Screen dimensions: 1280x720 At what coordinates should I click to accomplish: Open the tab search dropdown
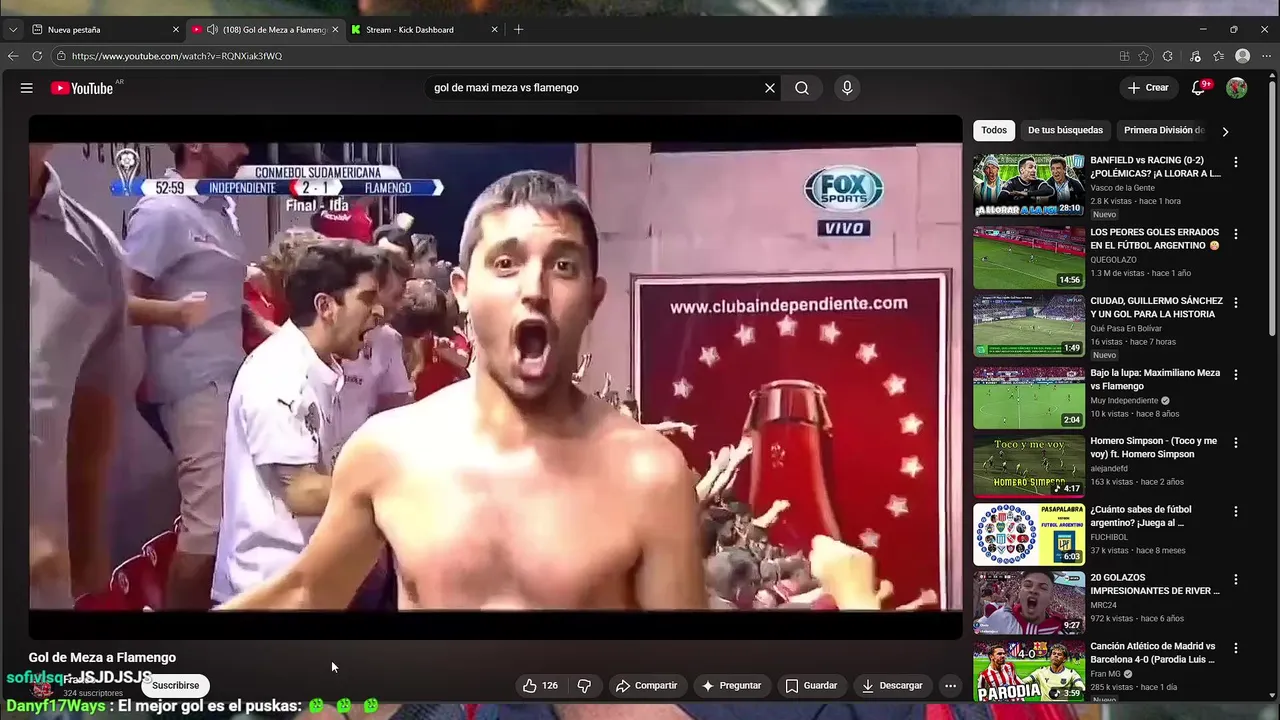click(12, 30)
